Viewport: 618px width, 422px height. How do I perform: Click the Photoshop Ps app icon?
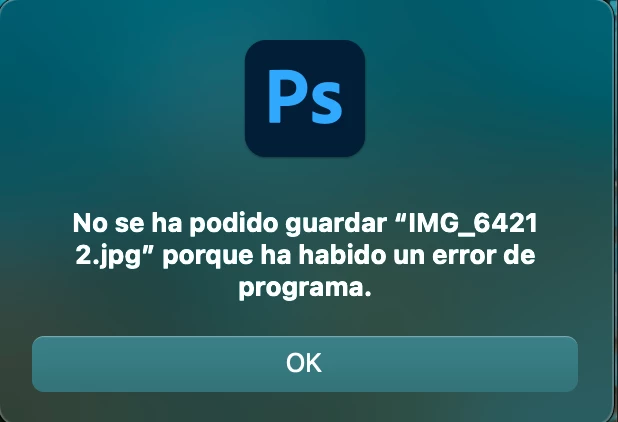coord(305,98)
